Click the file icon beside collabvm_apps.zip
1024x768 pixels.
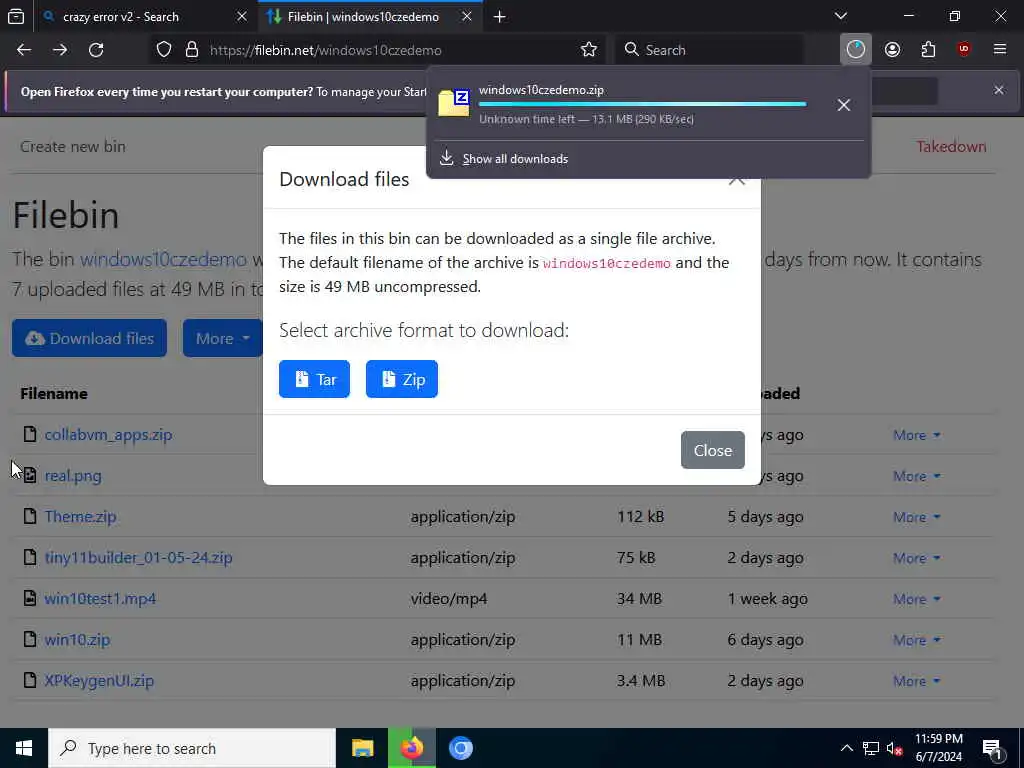[29, 434]
